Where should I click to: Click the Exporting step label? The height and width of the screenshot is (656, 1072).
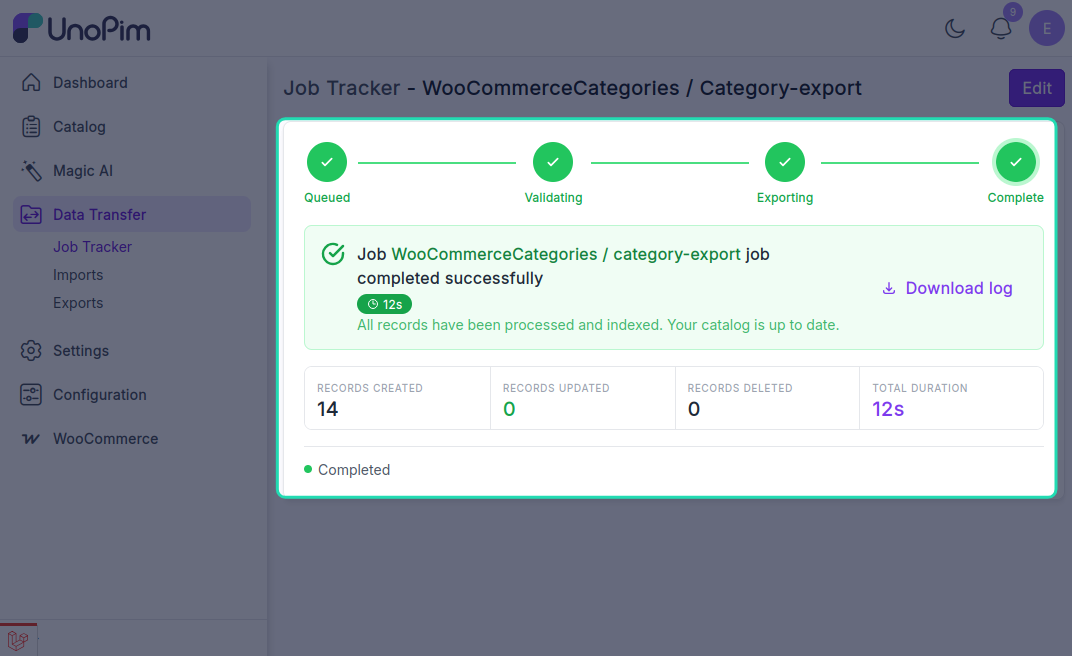[785, 197]
